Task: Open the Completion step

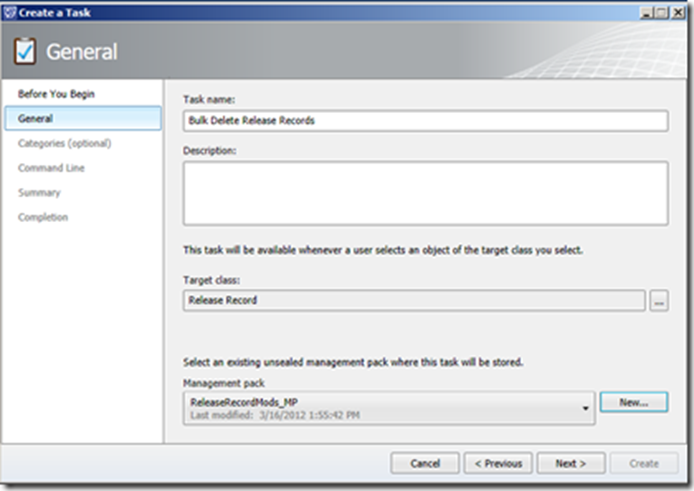Action: [43, 217]
